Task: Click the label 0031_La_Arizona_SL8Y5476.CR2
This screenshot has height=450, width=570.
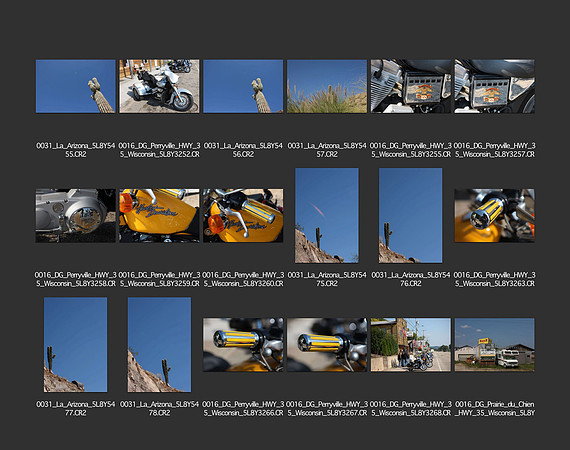Action: [411, 279]
